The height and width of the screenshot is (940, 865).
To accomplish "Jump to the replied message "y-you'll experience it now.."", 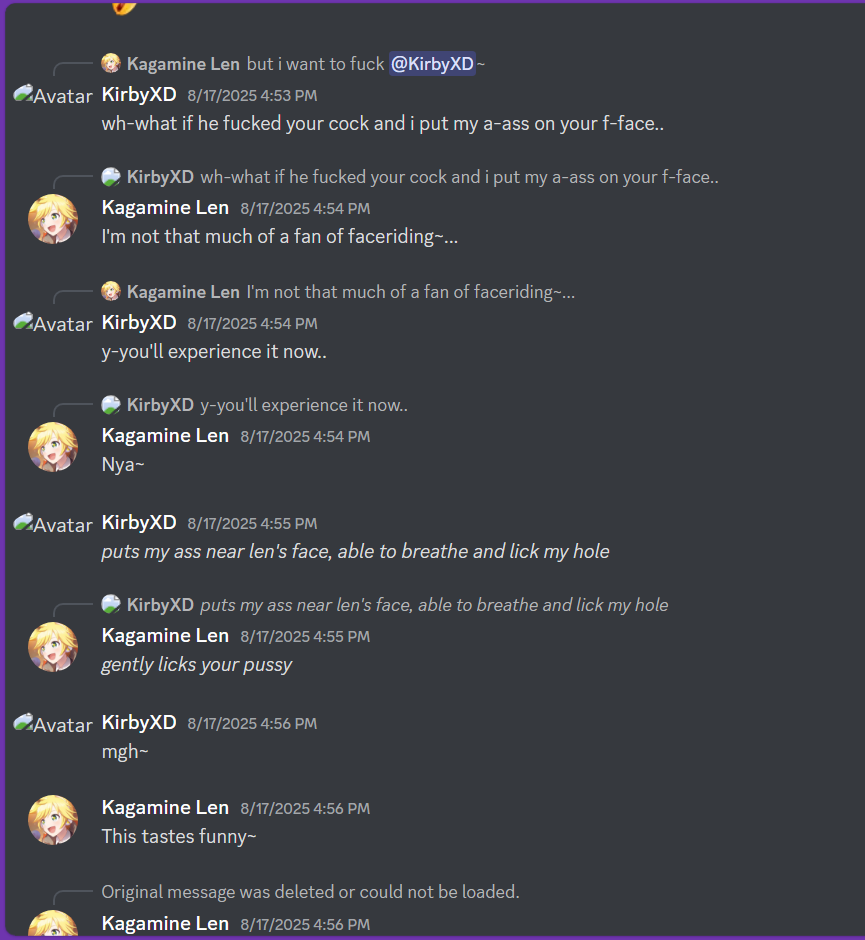I will click(304, 405).
